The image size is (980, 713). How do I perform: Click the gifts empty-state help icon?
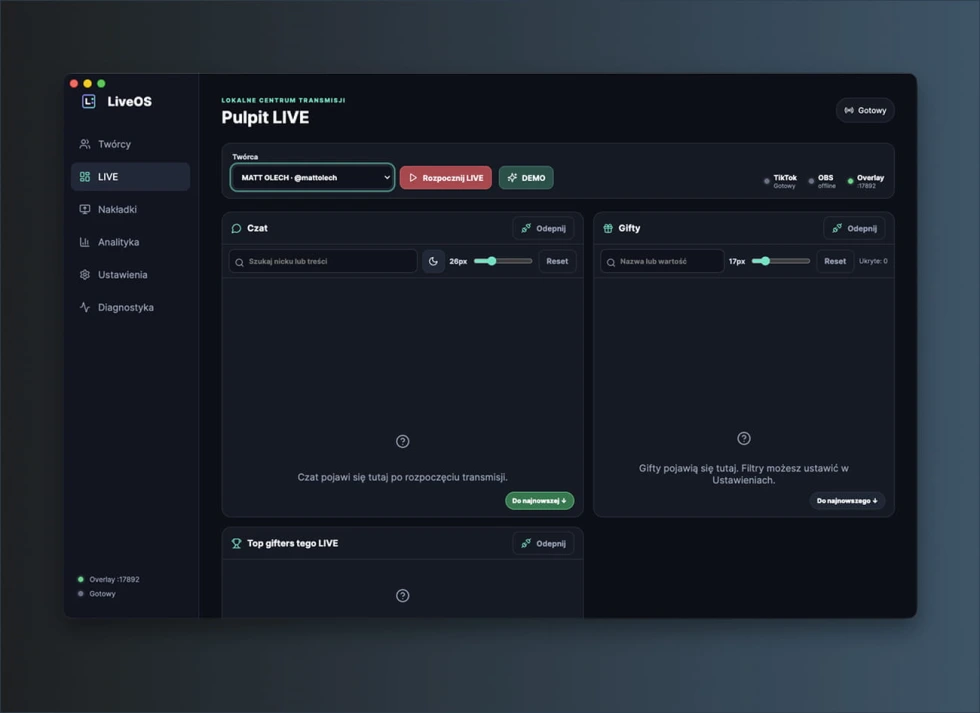pos(744,438)
